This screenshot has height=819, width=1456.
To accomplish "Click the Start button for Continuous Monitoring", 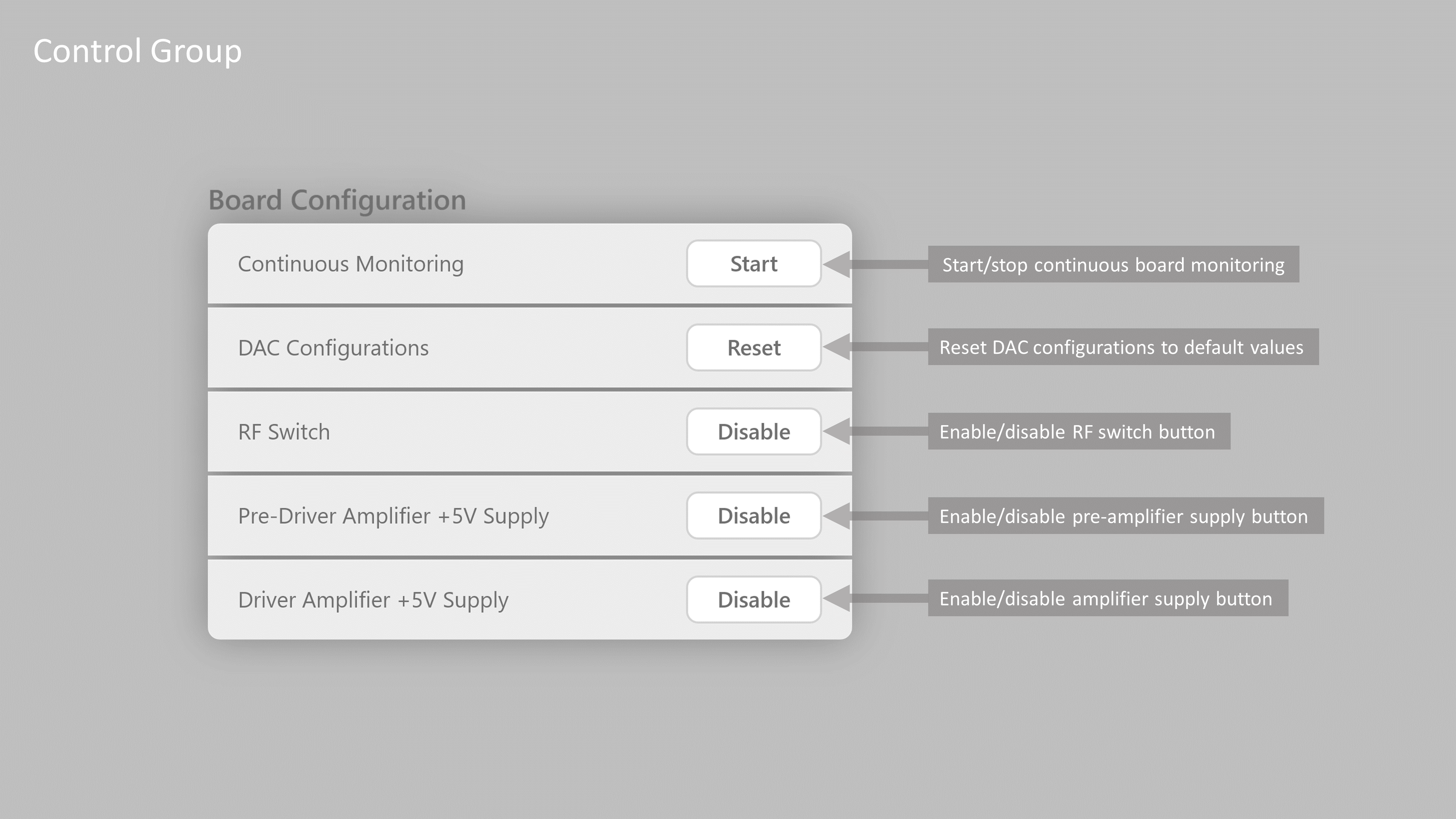I will coord(753,264).
